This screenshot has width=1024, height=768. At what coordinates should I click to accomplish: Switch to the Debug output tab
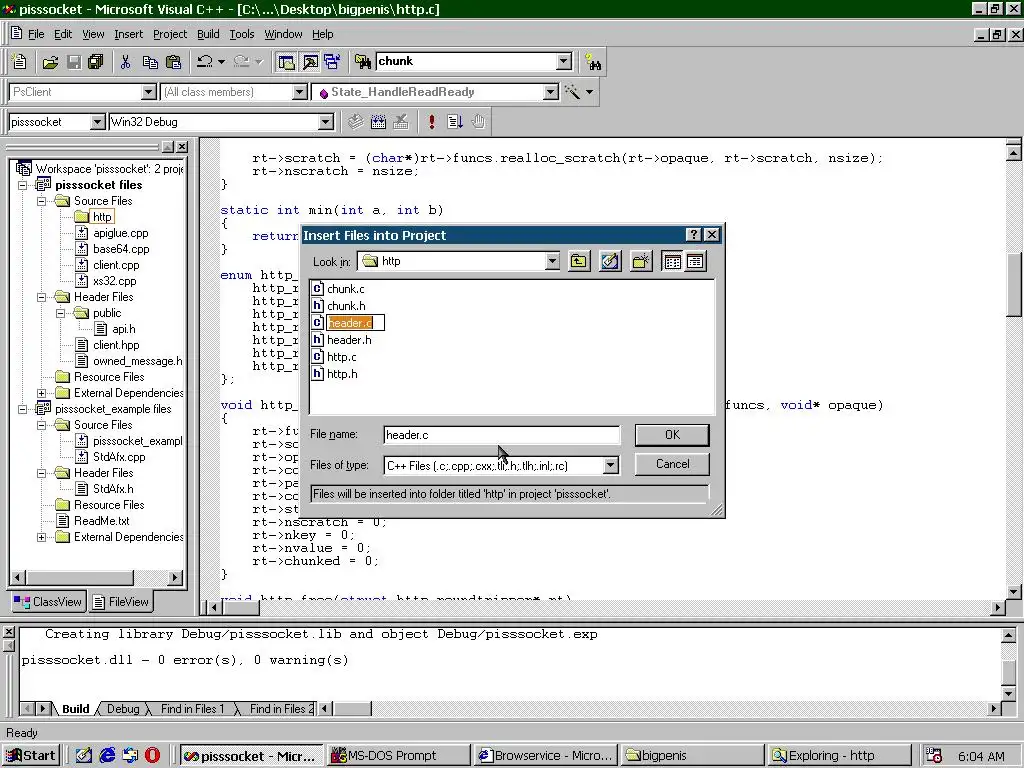coord(123,709)
